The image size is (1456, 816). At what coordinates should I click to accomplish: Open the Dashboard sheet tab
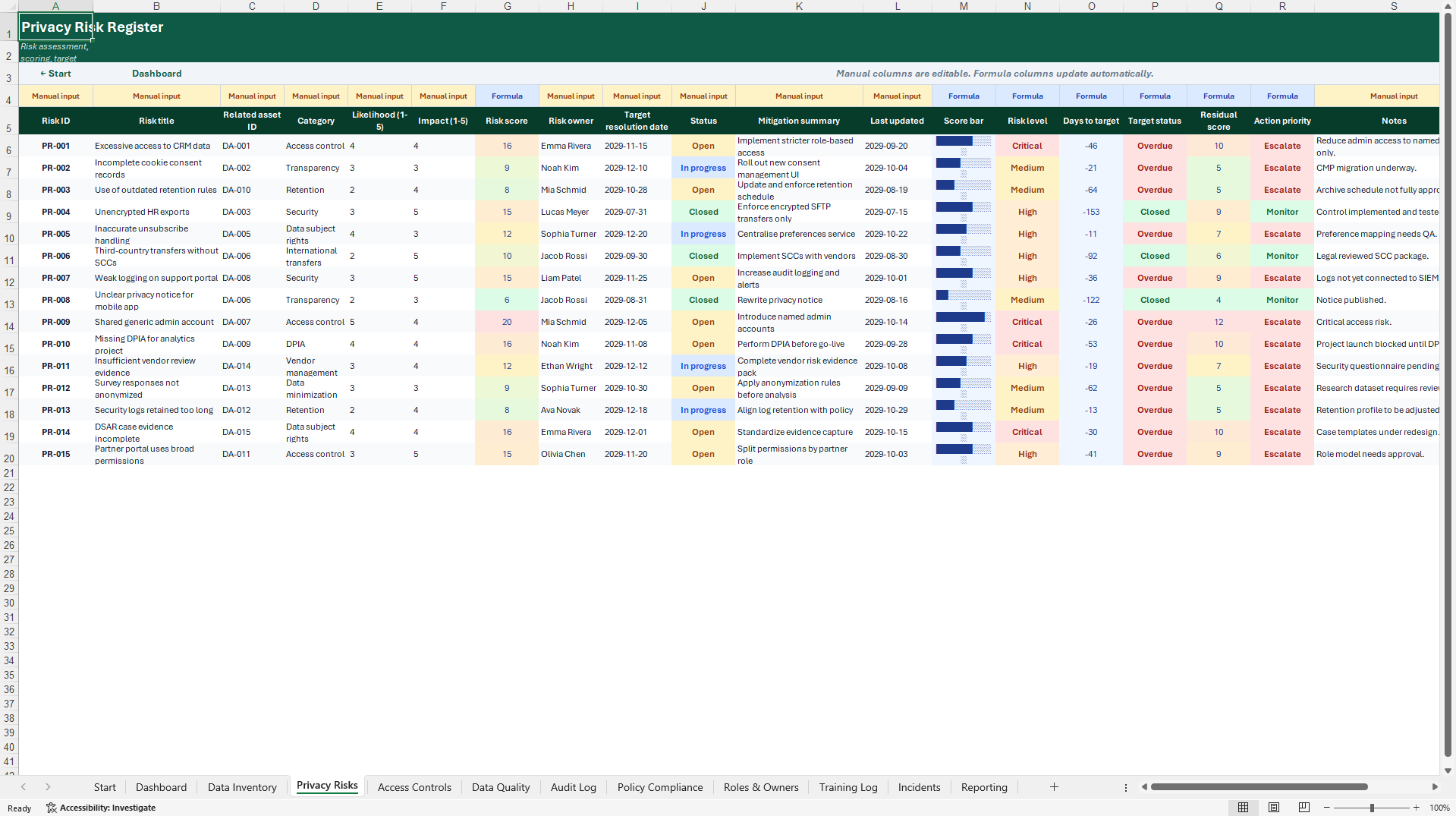tap(161, 787)
